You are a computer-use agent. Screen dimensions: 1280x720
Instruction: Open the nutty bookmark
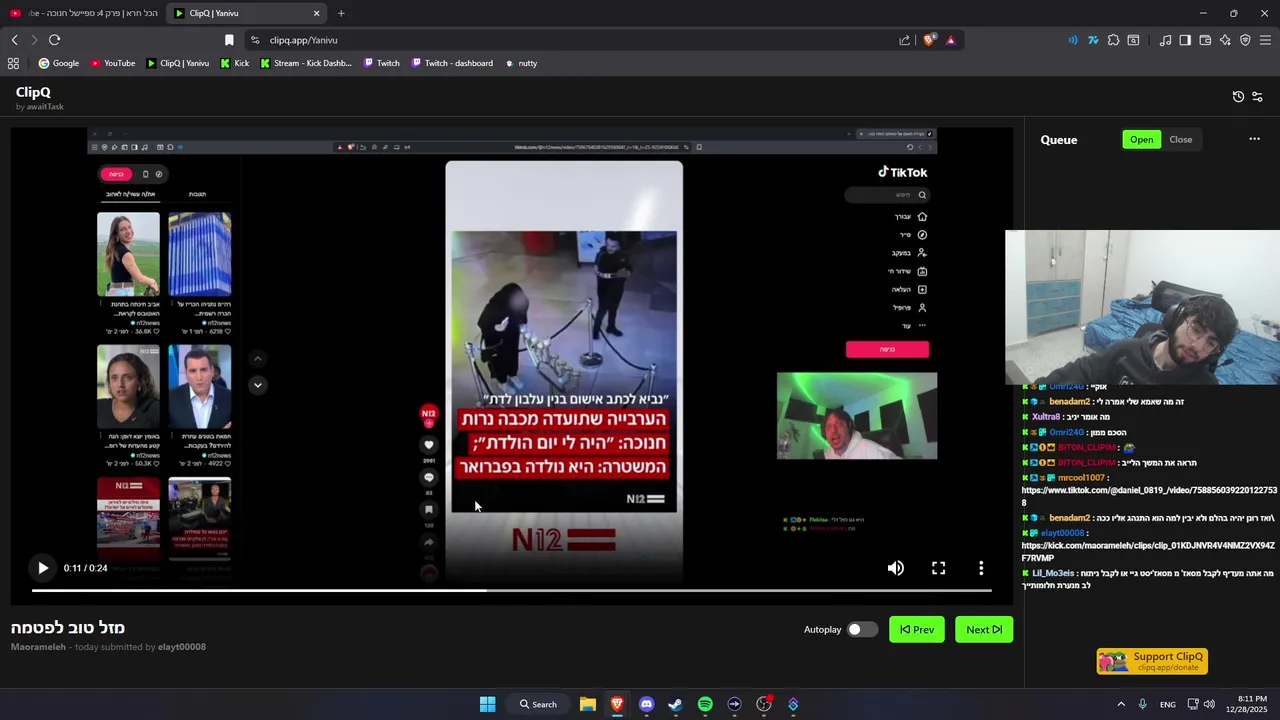click(x=520, y=63)
